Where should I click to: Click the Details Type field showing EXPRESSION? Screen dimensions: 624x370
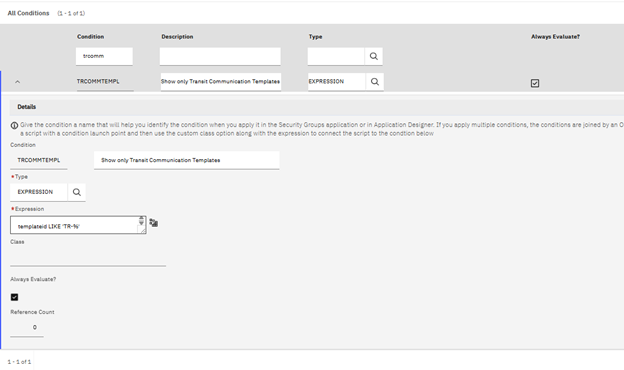39,192
